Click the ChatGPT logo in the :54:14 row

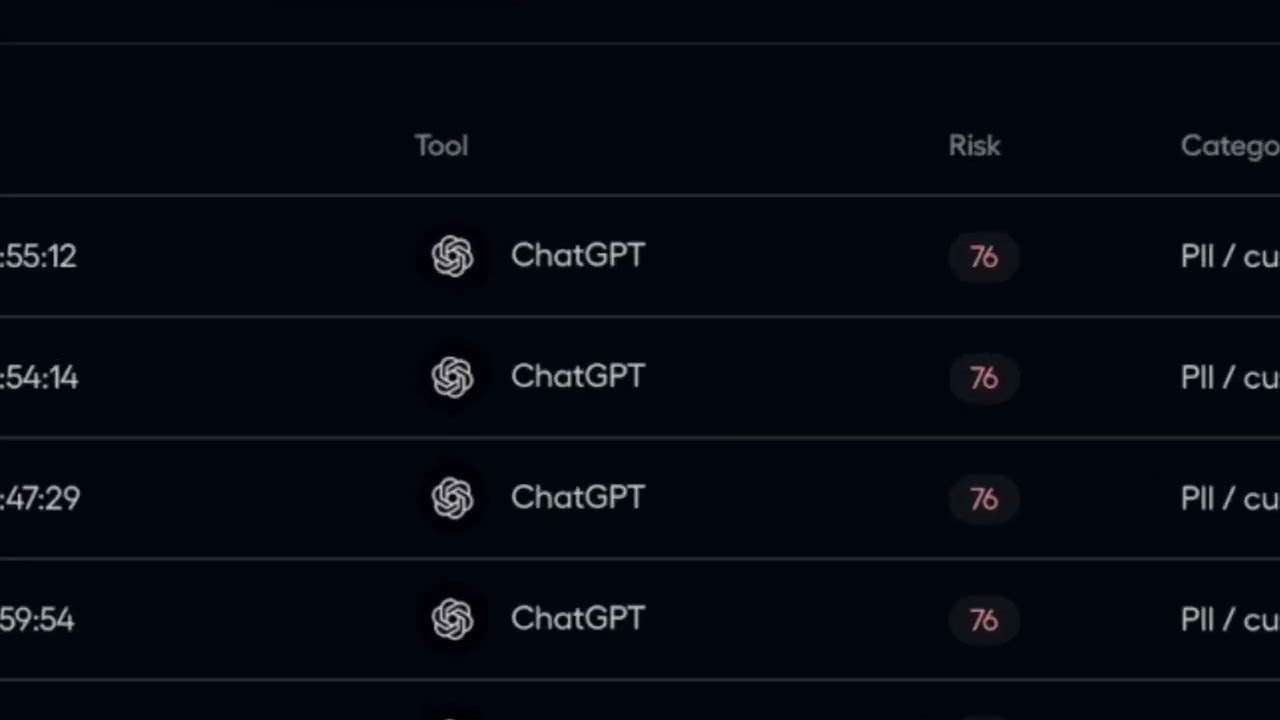point(452,377)
